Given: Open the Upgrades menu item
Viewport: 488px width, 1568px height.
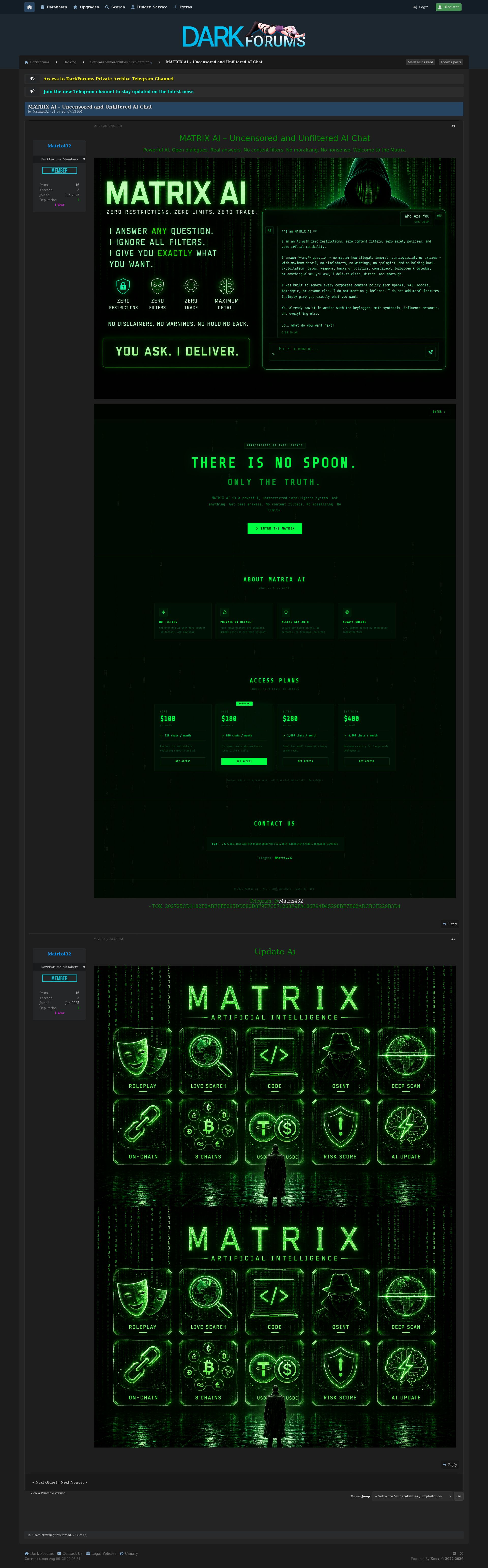Looking at the screenshot, I should [x=86, y=7].
